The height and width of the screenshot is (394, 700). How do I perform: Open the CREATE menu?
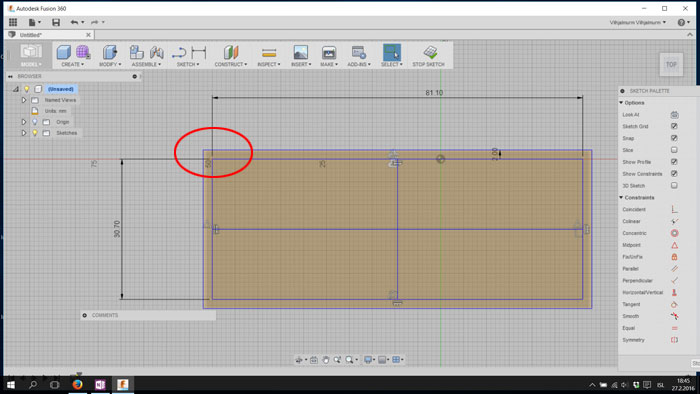pyautogui.click(x=72, y=65)
